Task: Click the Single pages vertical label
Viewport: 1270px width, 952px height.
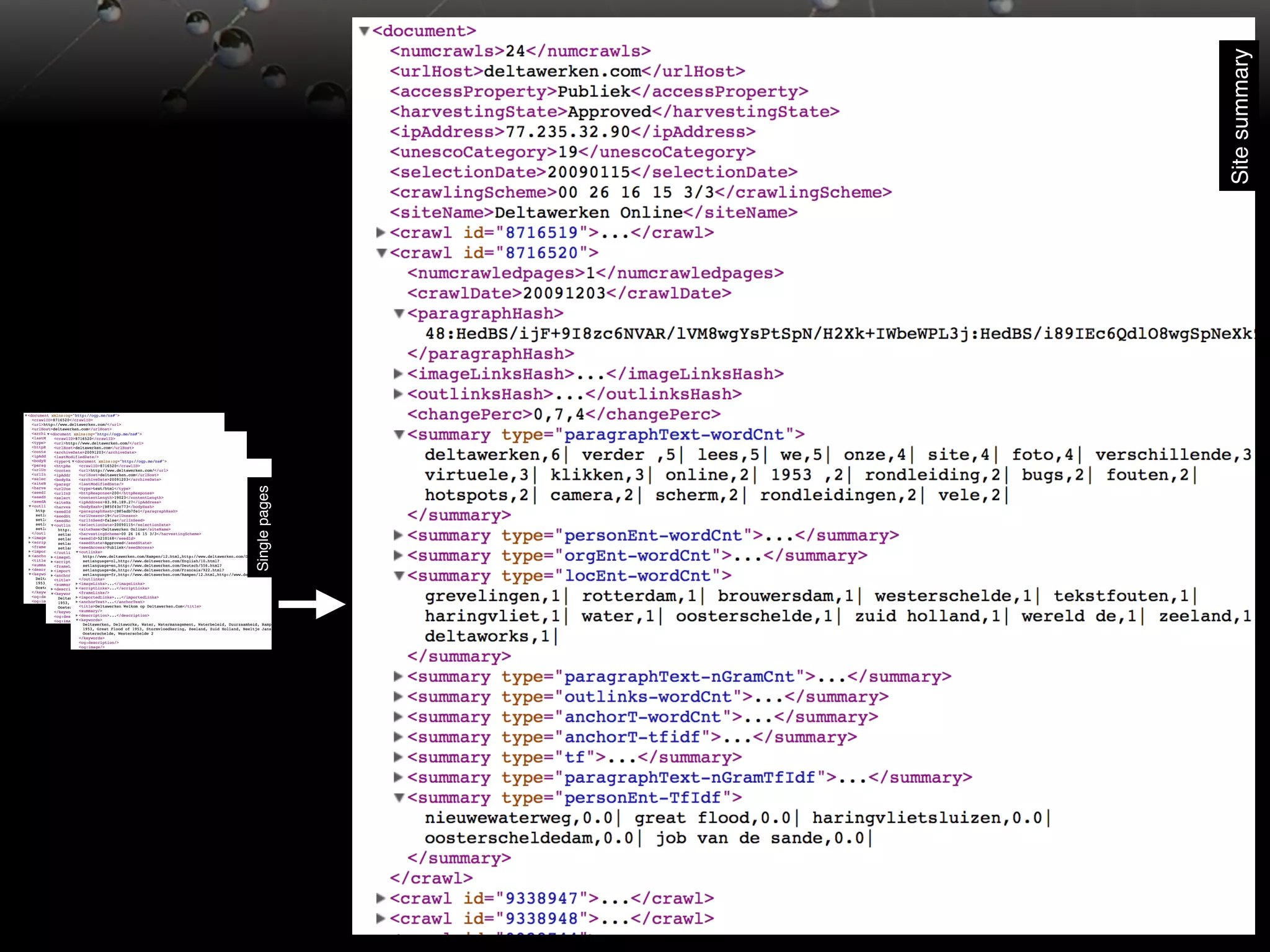Action: 262,528
